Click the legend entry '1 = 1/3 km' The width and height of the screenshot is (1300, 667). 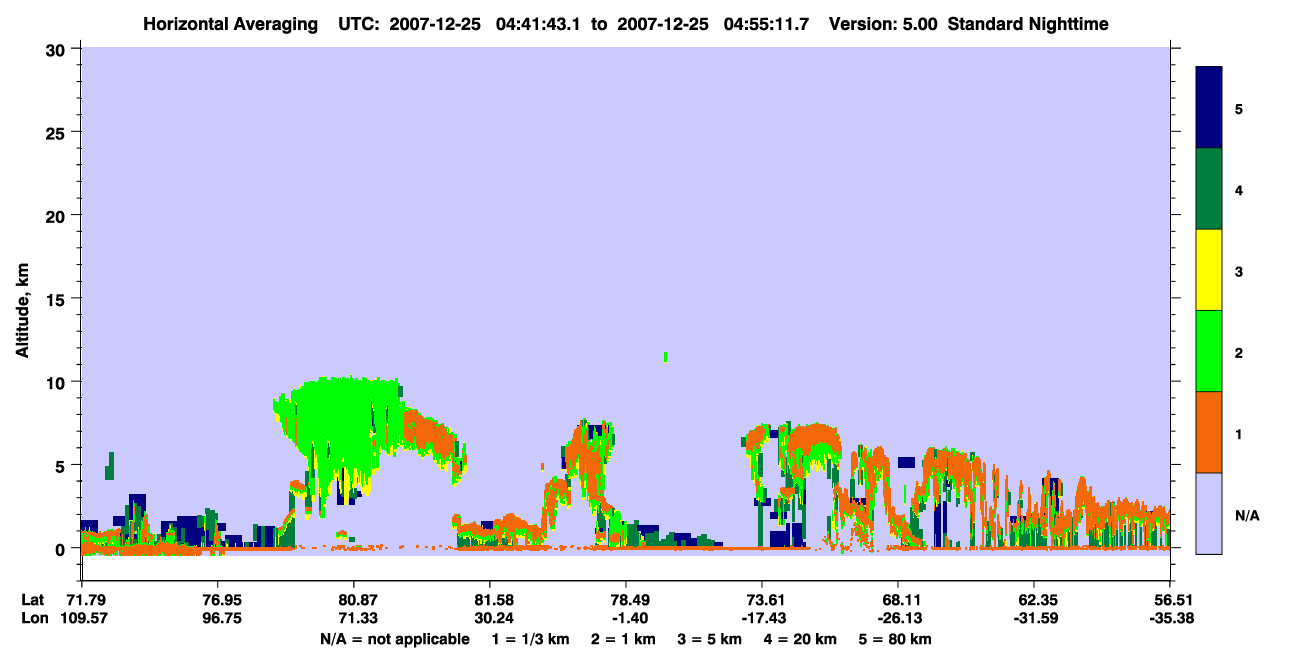tap(530, 639)
